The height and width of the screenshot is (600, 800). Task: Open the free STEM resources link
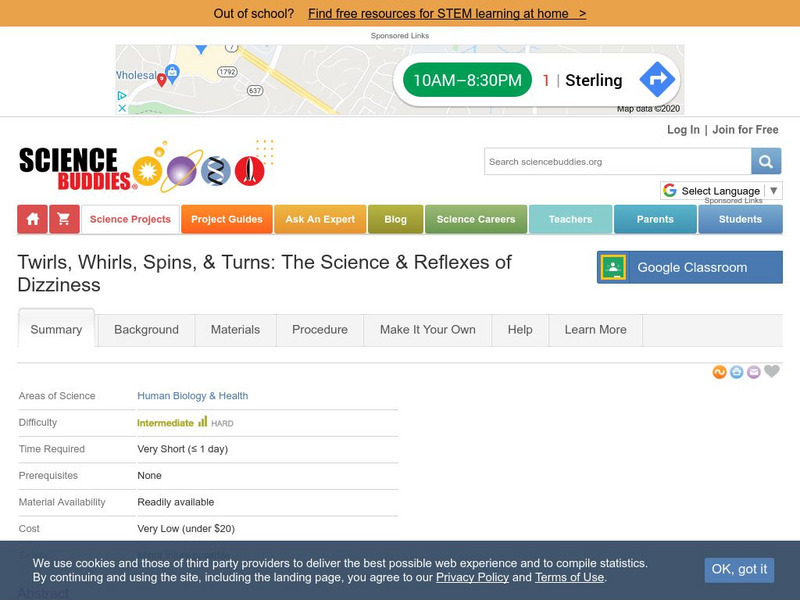(447, 14)
